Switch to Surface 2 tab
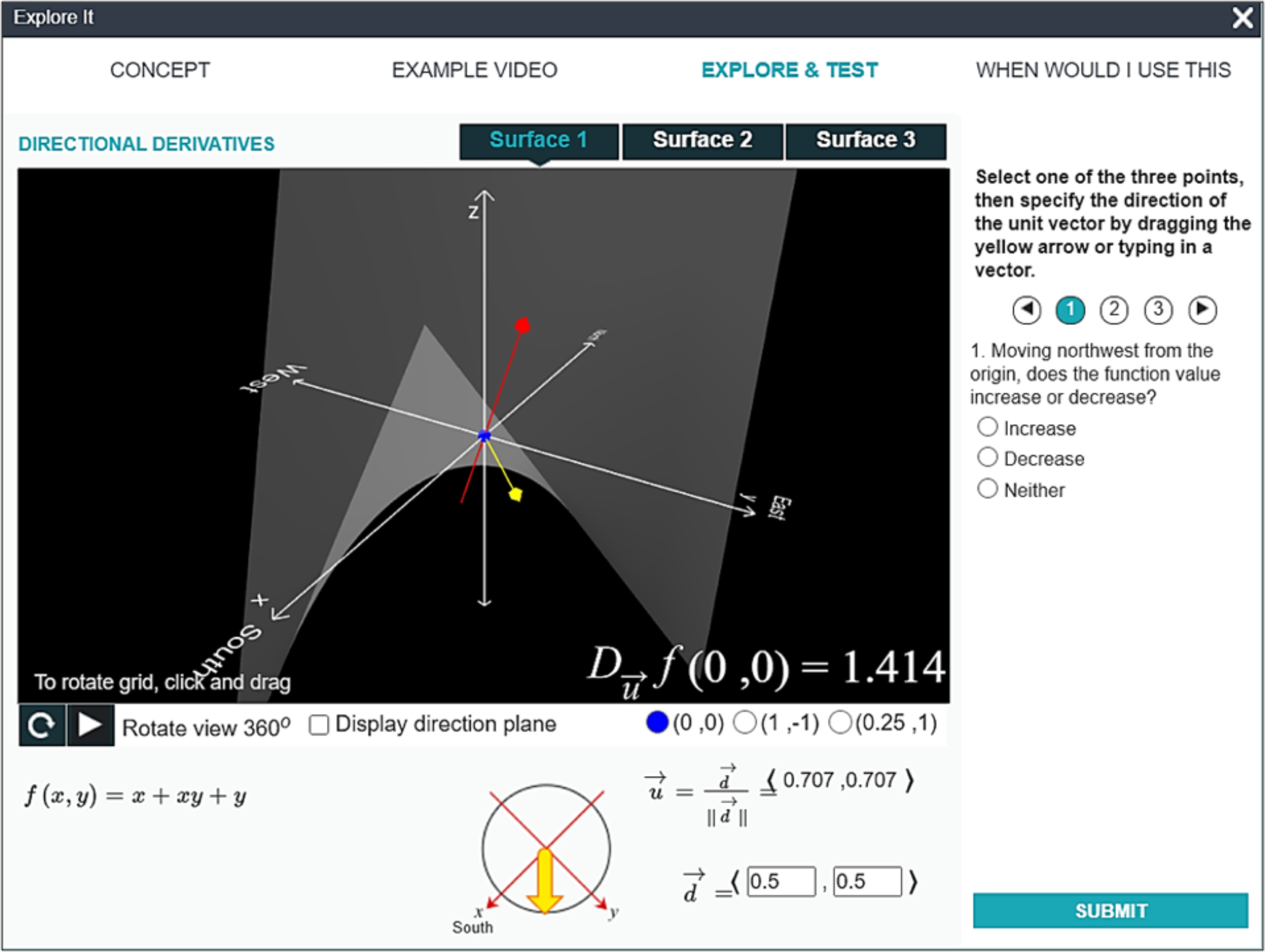1265x952 pixels. pos(702,141)
